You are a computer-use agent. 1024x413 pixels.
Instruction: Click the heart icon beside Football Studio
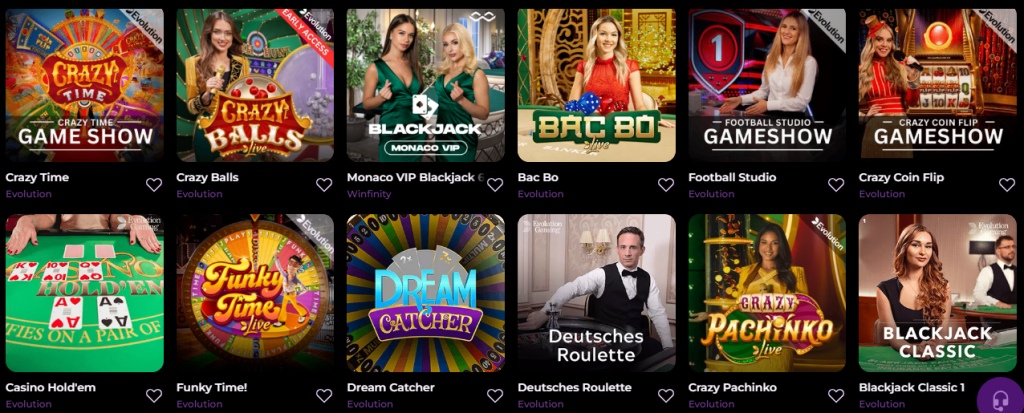[836, 185]
